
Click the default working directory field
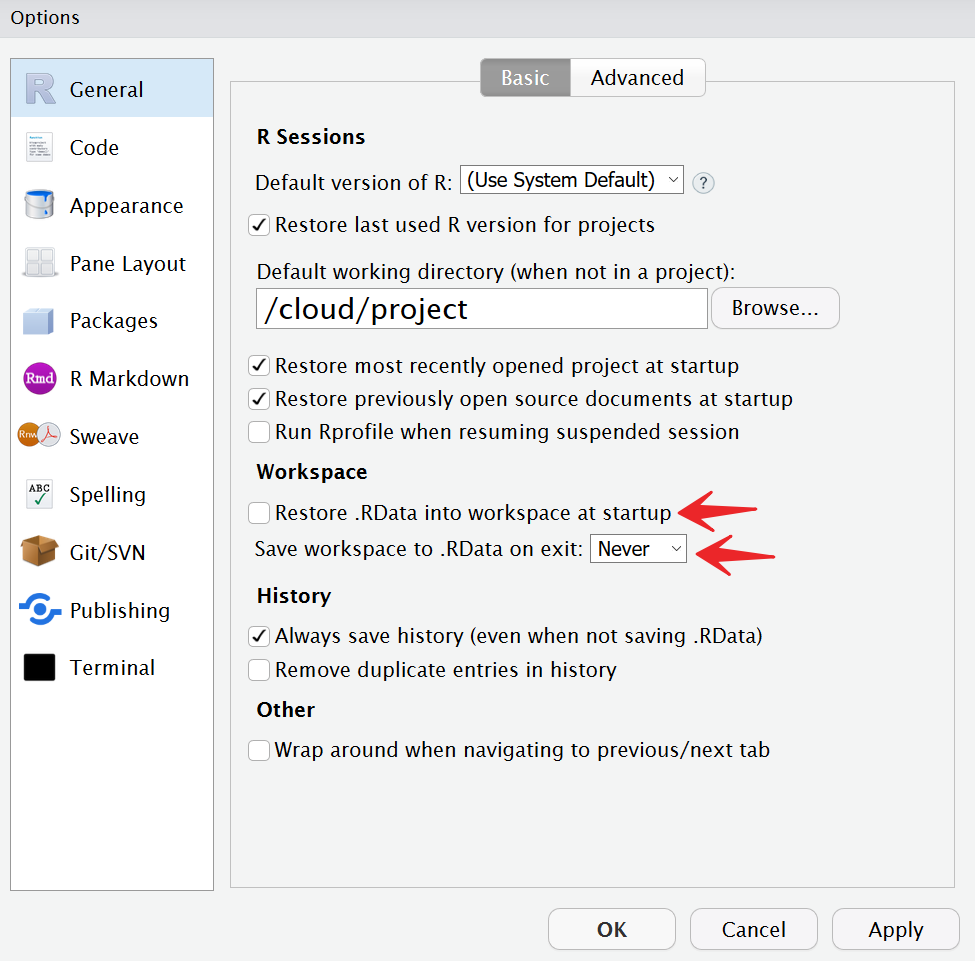[481, 309]
